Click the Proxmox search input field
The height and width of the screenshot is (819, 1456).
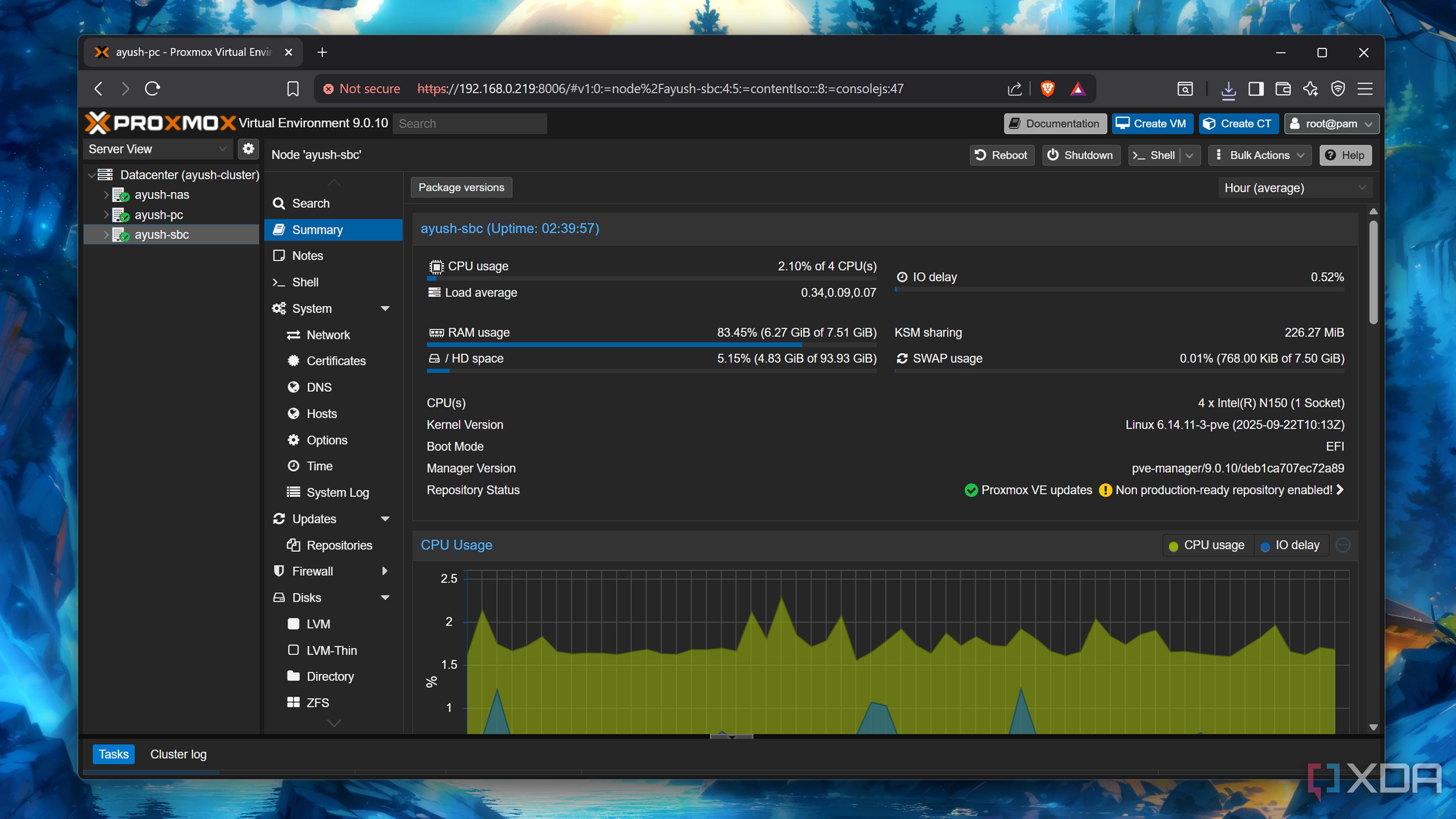point(469,123)
